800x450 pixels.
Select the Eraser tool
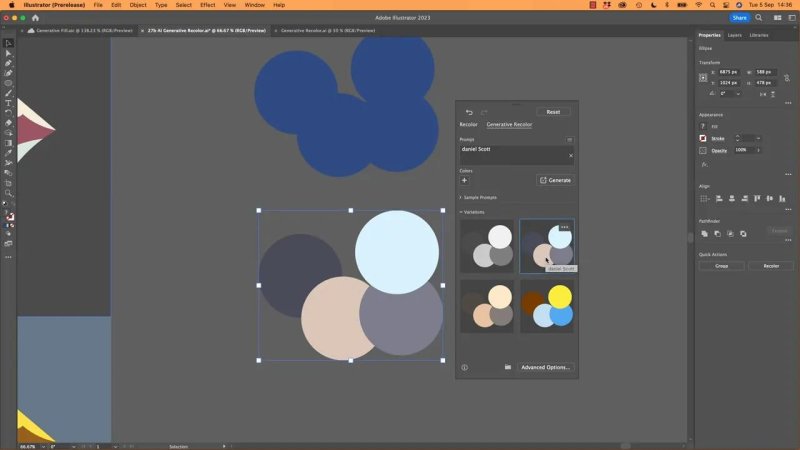(x=8, y=123)
